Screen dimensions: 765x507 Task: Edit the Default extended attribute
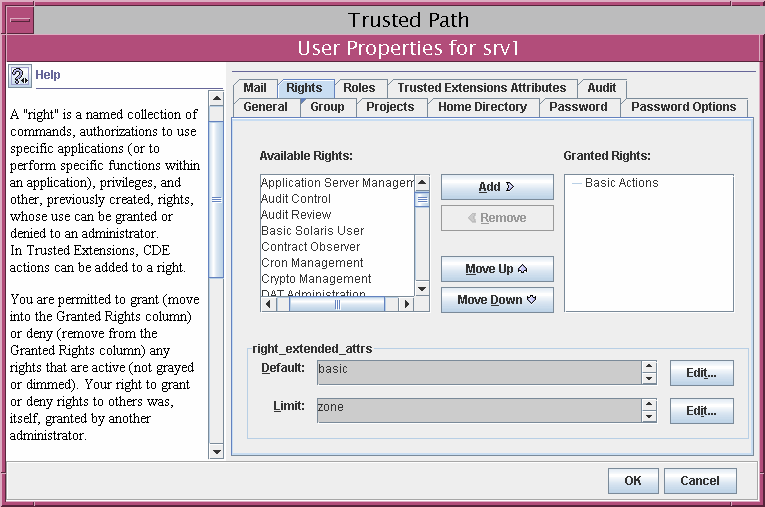coord(701,373)
